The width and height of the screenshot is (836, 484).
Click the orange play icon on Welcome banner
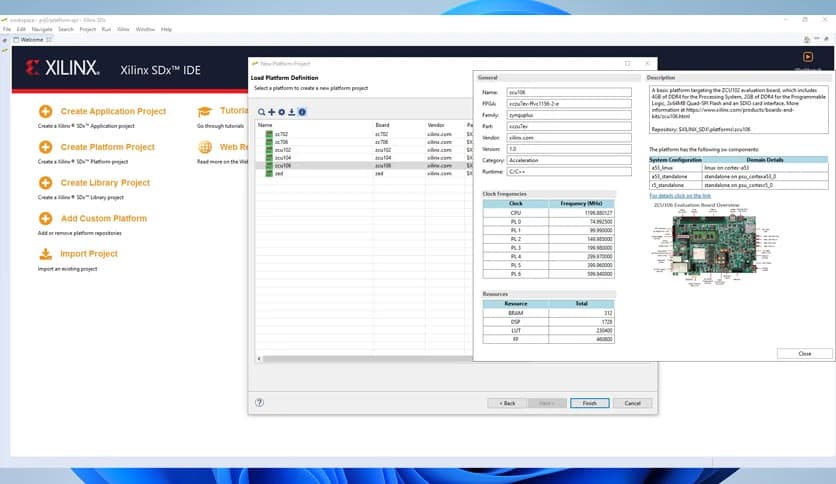808,57
